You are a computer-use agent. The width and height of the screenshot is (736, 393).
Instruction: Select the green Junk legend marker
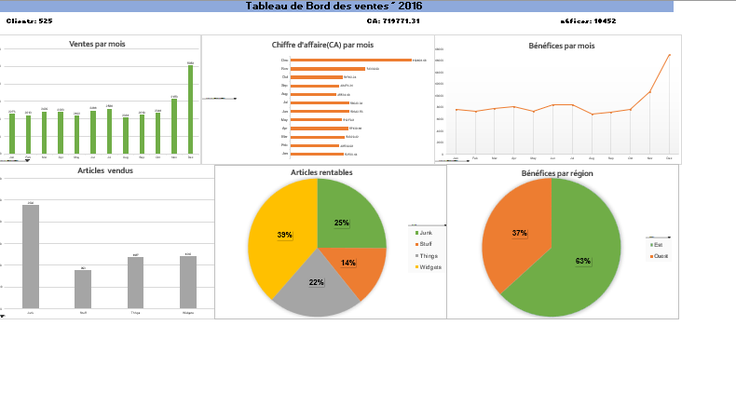pyautogui.click(x=416, y=233)
